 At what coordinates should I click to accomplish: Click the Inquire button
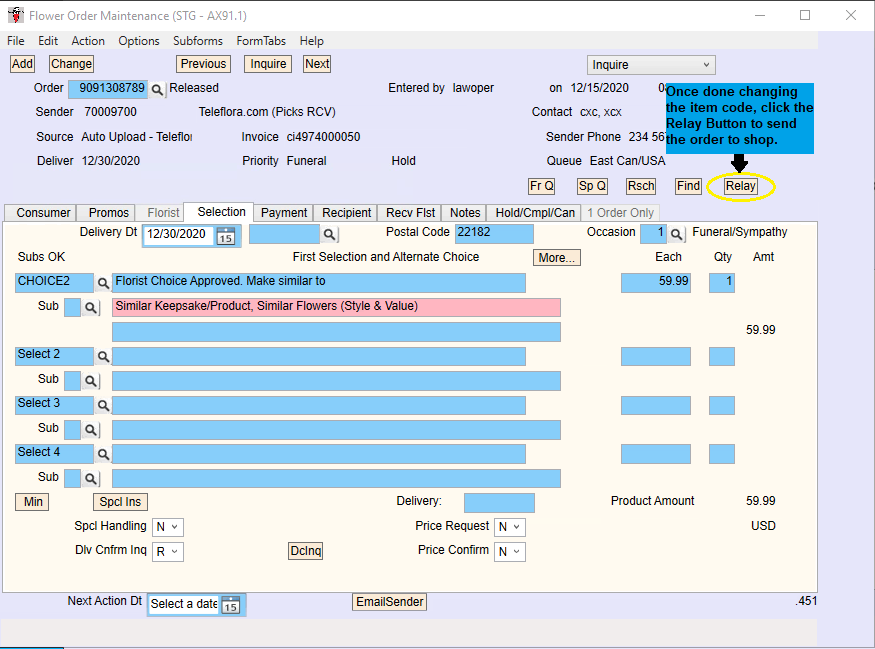click(x=268, y=64)
